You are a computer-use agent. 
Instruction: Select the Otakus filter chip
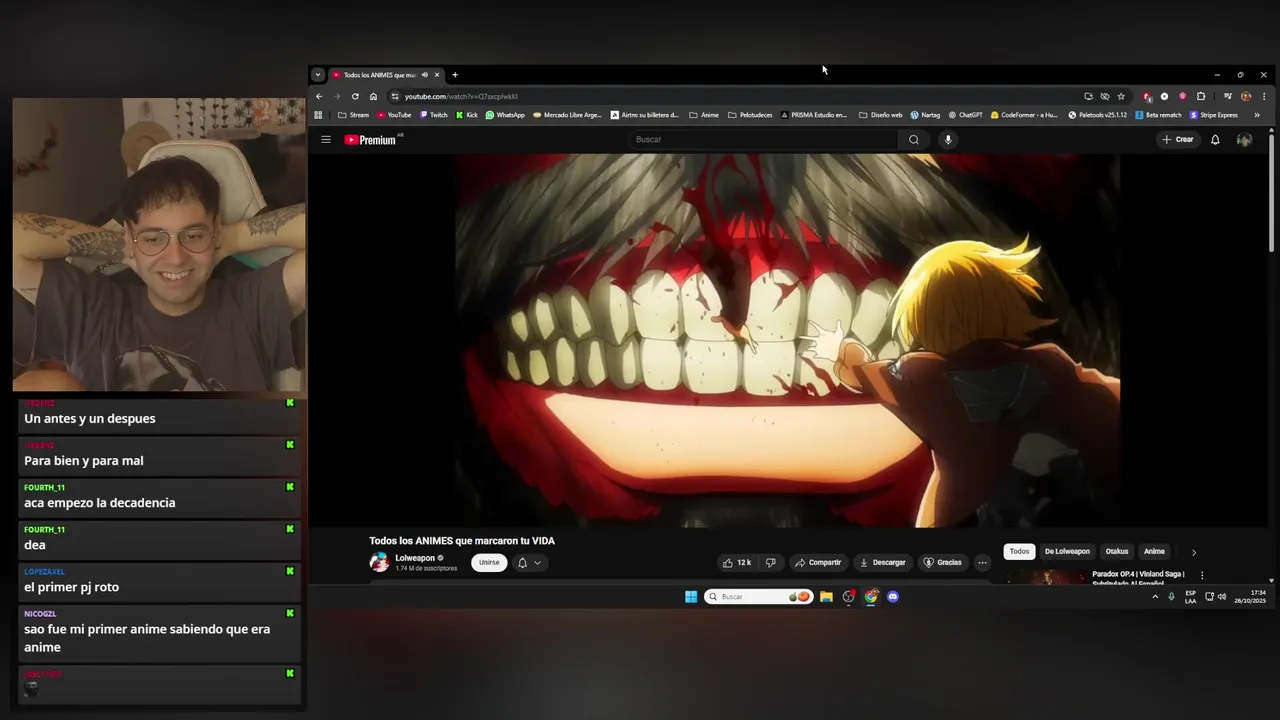click(x=1117, y=551)
